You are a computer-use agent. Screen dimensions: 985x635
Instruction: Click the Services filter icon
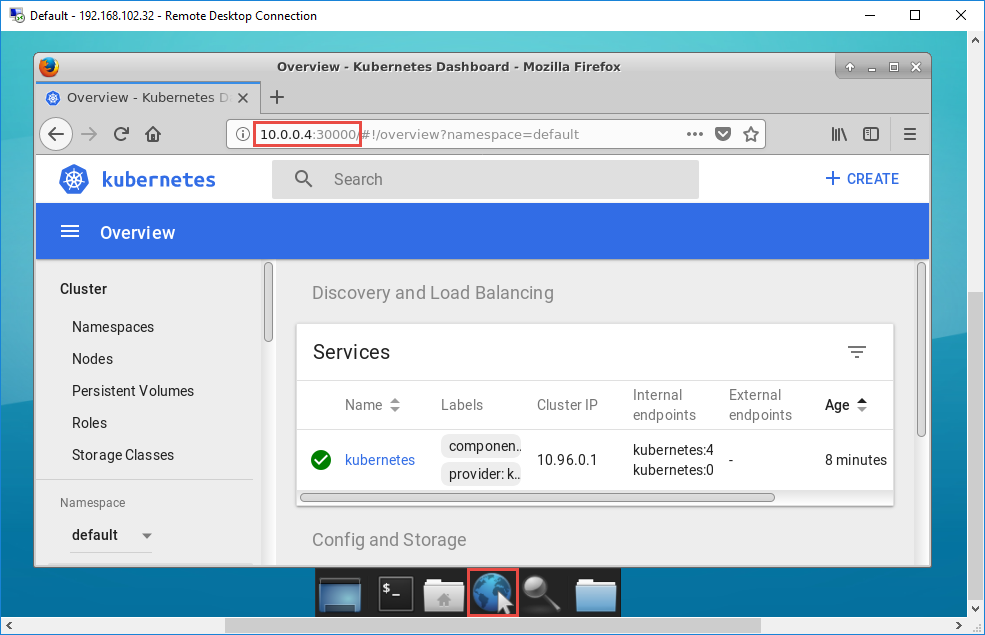click(857, 352)
